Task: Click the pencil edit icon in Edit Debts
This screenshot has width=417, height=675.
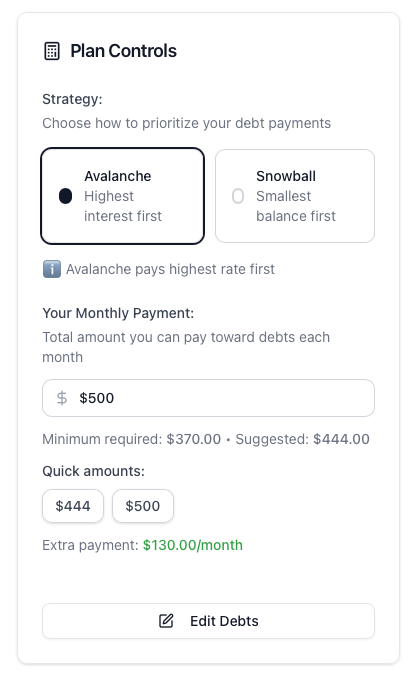Action: tap(166, 621)
